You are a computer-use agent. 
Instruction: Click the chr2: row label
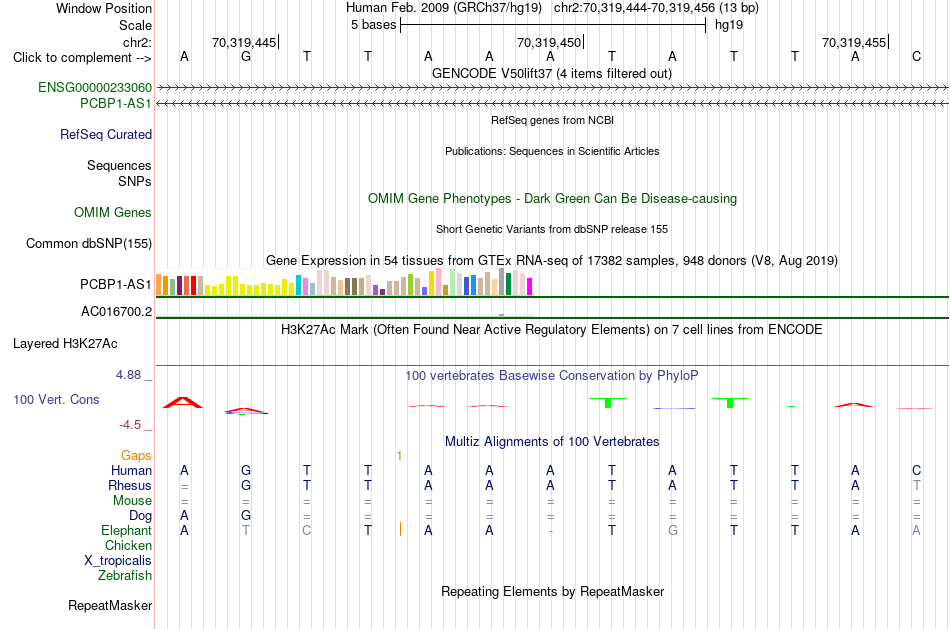point(137,42)
